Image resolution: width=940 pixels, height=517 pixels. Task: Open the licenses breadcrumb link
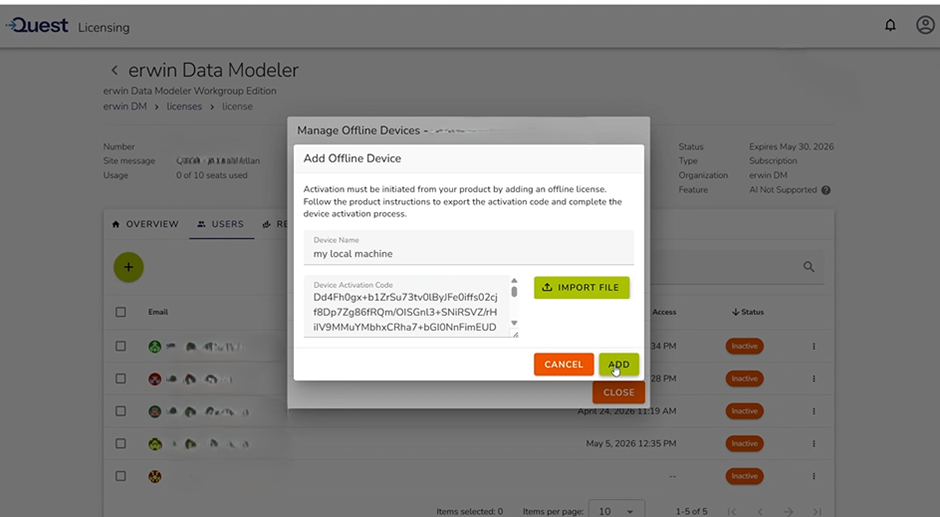click(x=184, y=106)
